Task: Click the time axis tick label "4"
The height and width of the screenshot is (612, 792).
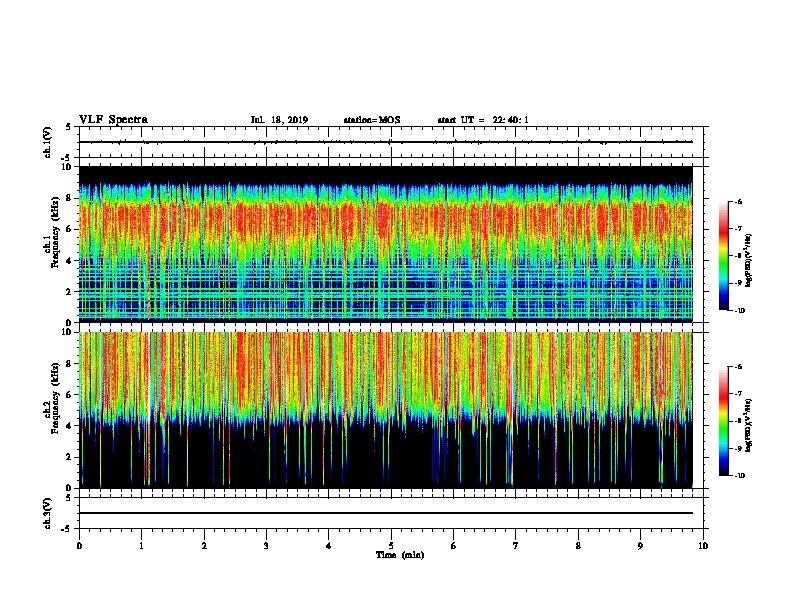Action: 329,546
